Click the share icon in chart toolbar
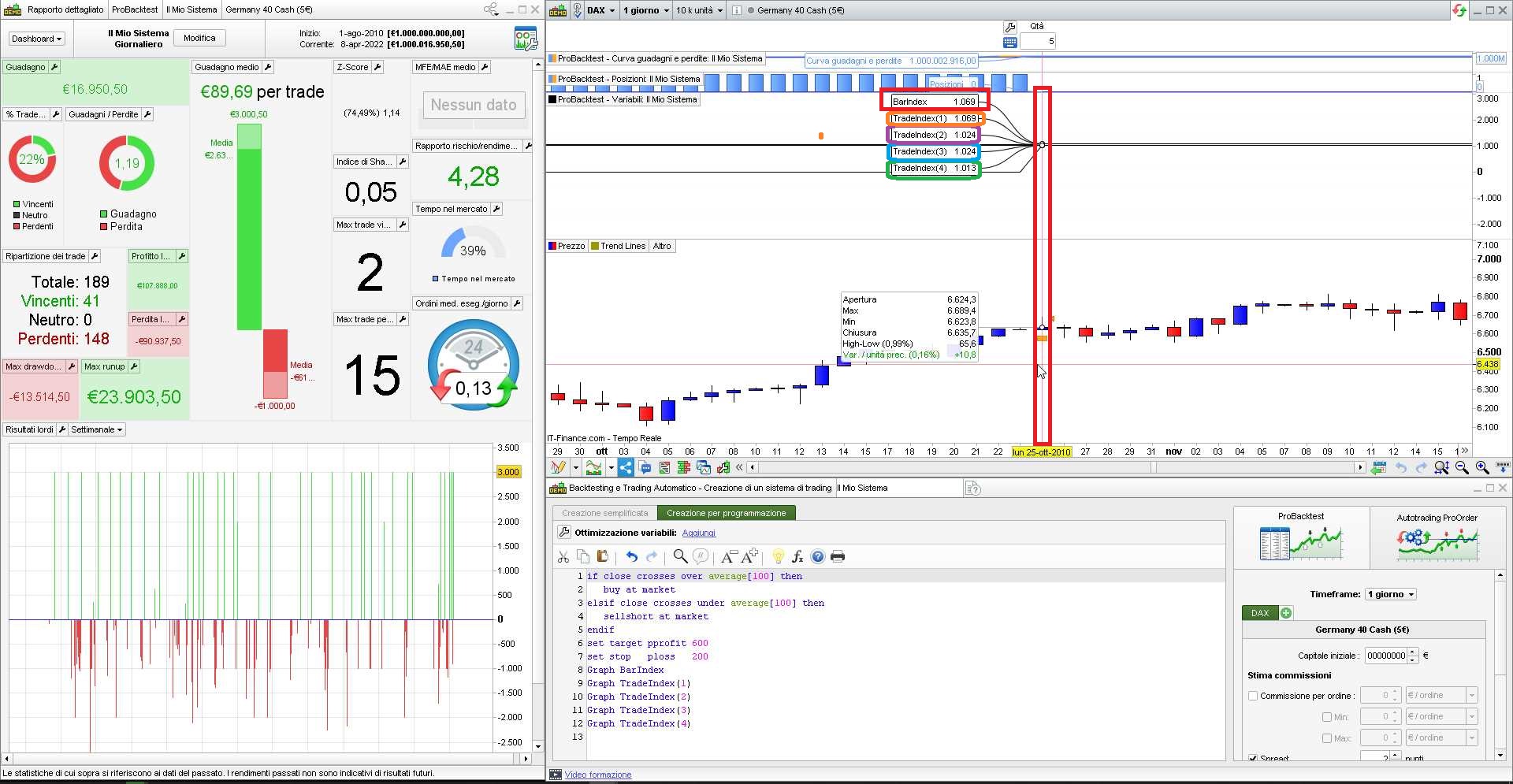This screenshot has width=1513, height=784. [626, 468]
